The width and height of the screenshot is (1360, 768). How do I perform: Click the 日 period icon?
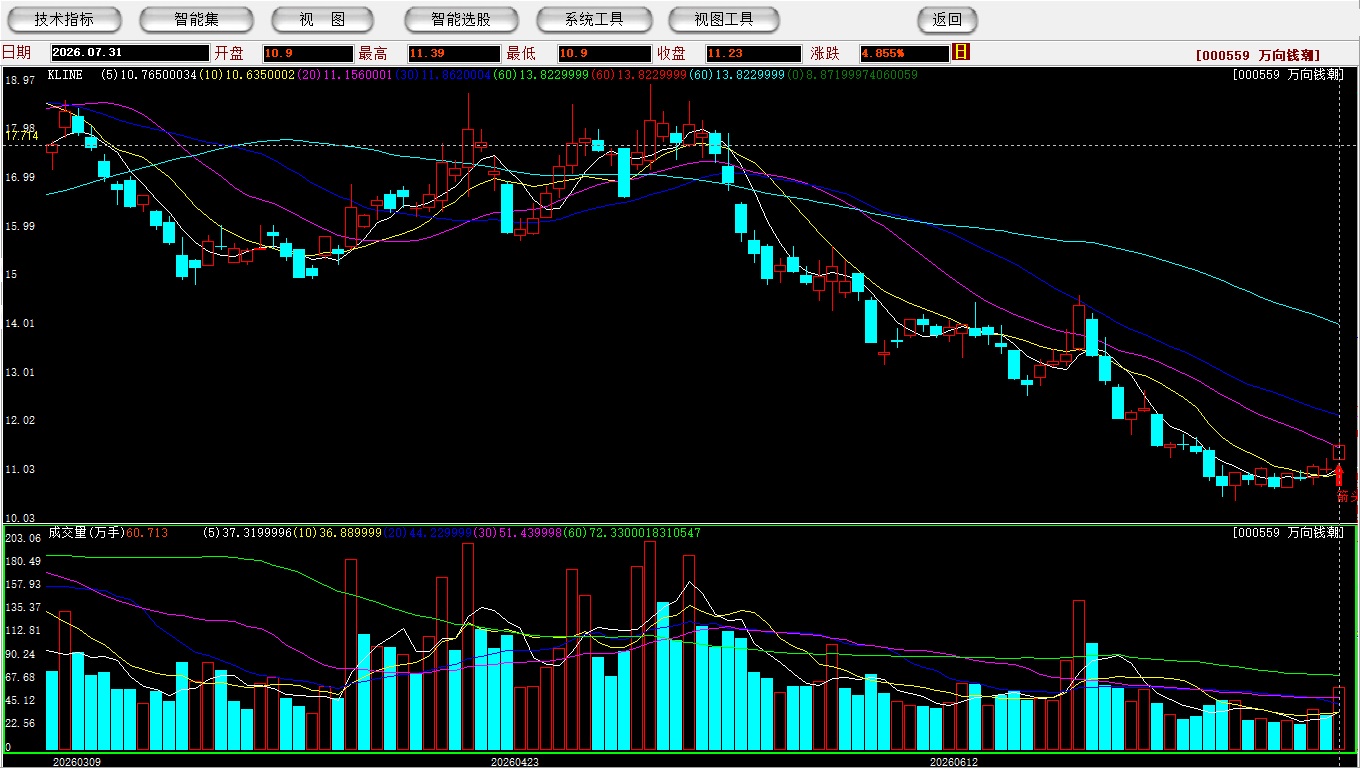click(x=961, y=52)
